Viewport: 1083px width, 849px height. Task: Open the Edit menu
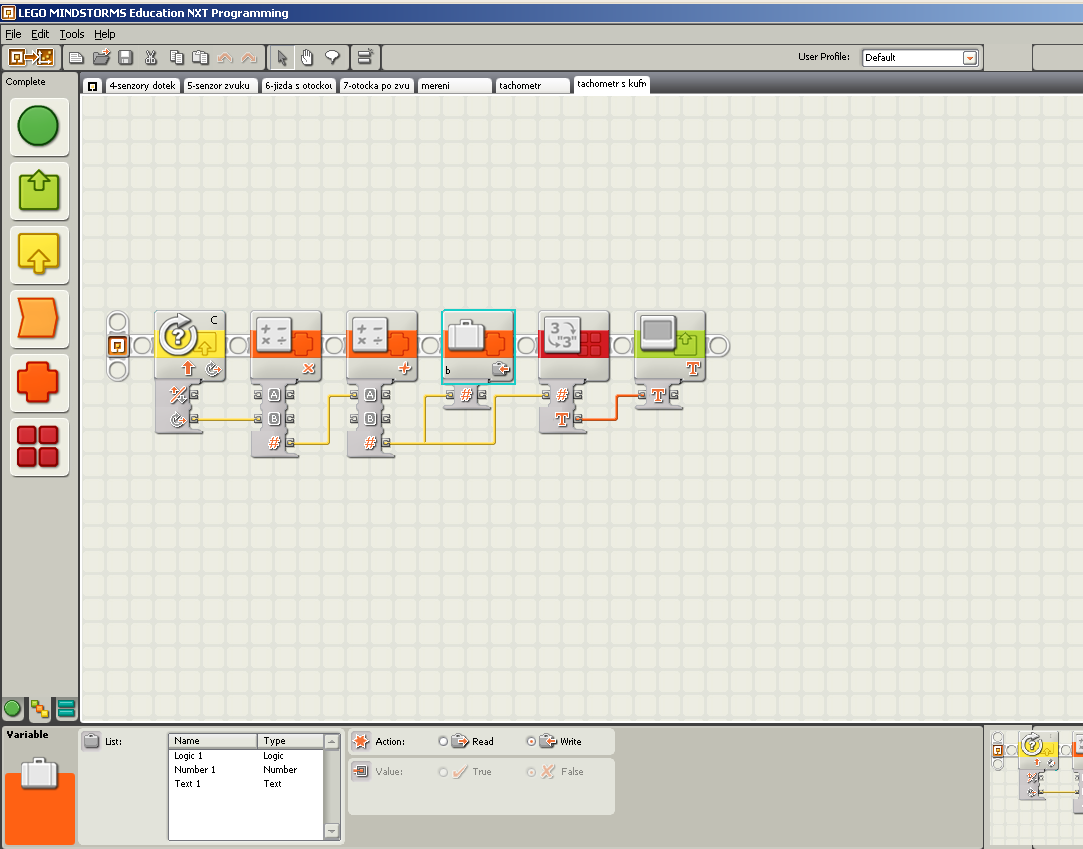(x=40, y=34)
